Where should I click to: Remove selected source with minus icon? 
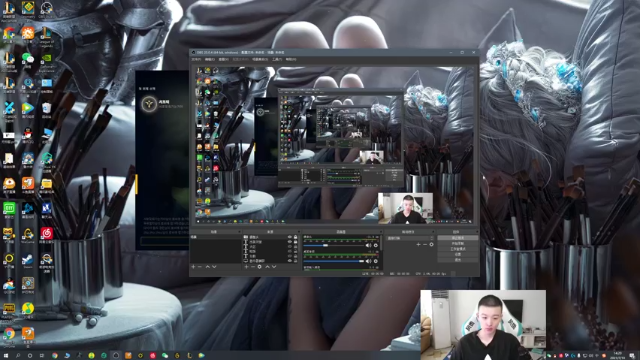(x=253, y=267)
